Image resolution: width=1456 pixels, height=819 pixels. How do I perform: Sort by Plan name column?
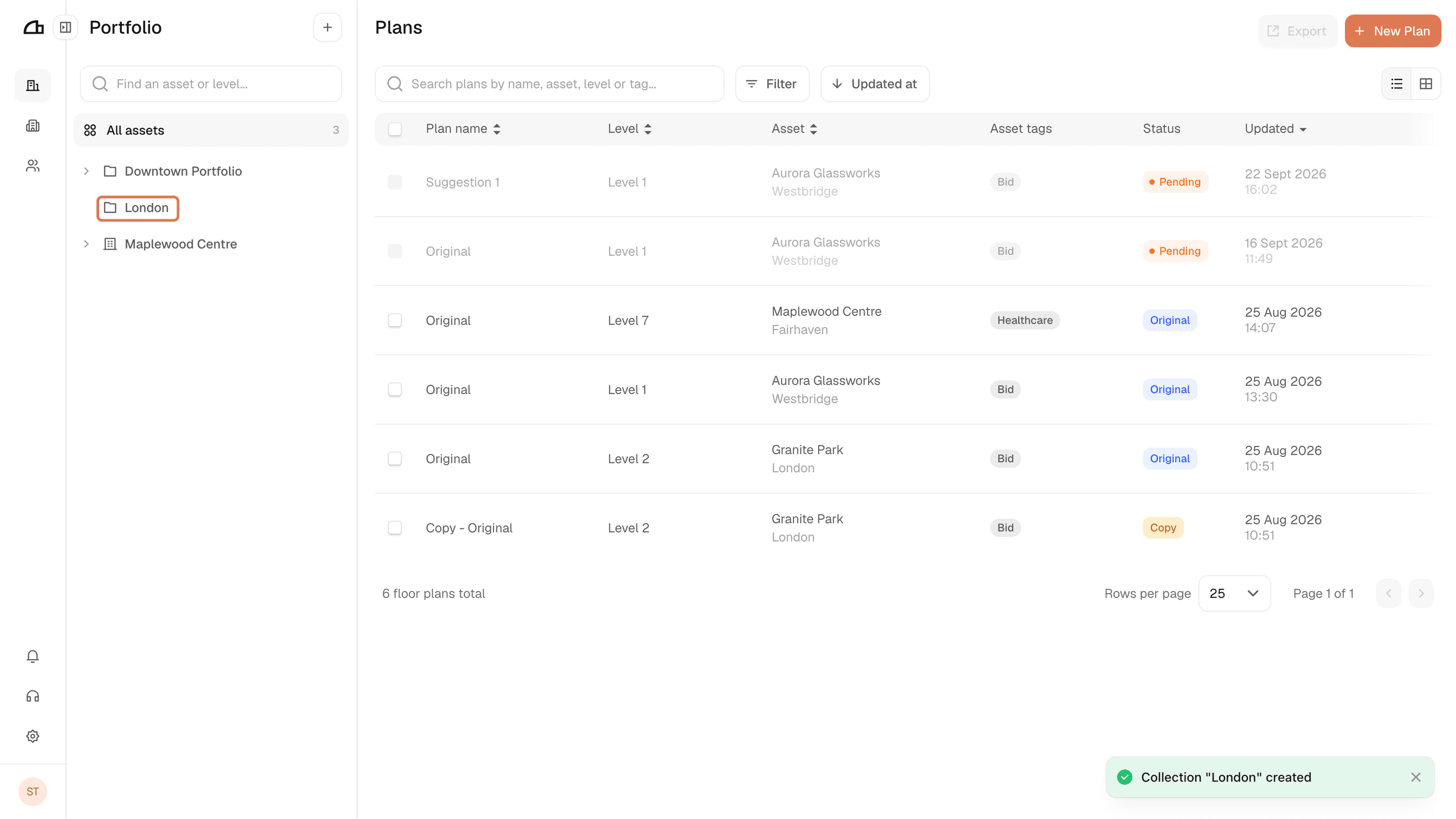(463, 129)
